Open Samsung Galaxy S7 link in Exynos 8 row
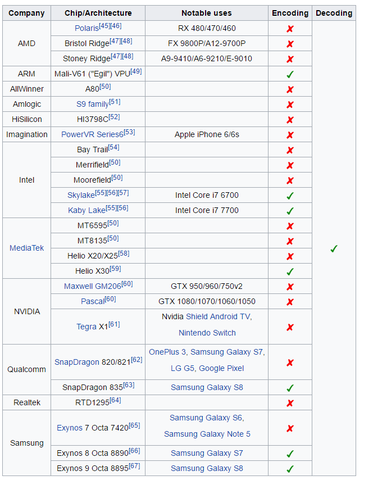The height and width of the screenshot is (480, 373). 207,453
